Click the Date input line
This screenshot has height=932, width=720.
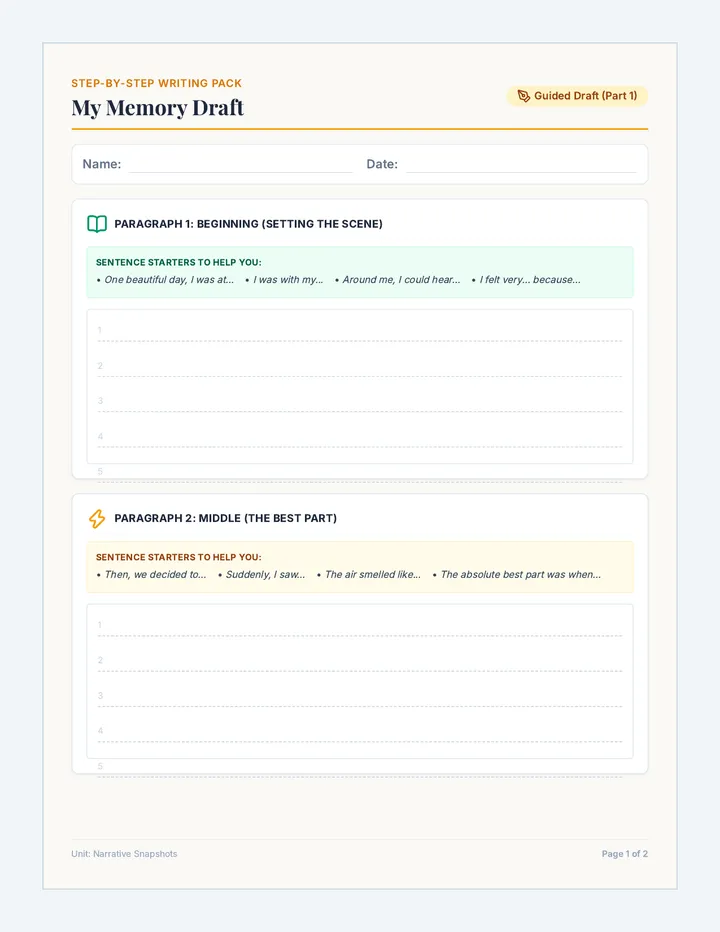pyautogui.click(x=521, y=165)
